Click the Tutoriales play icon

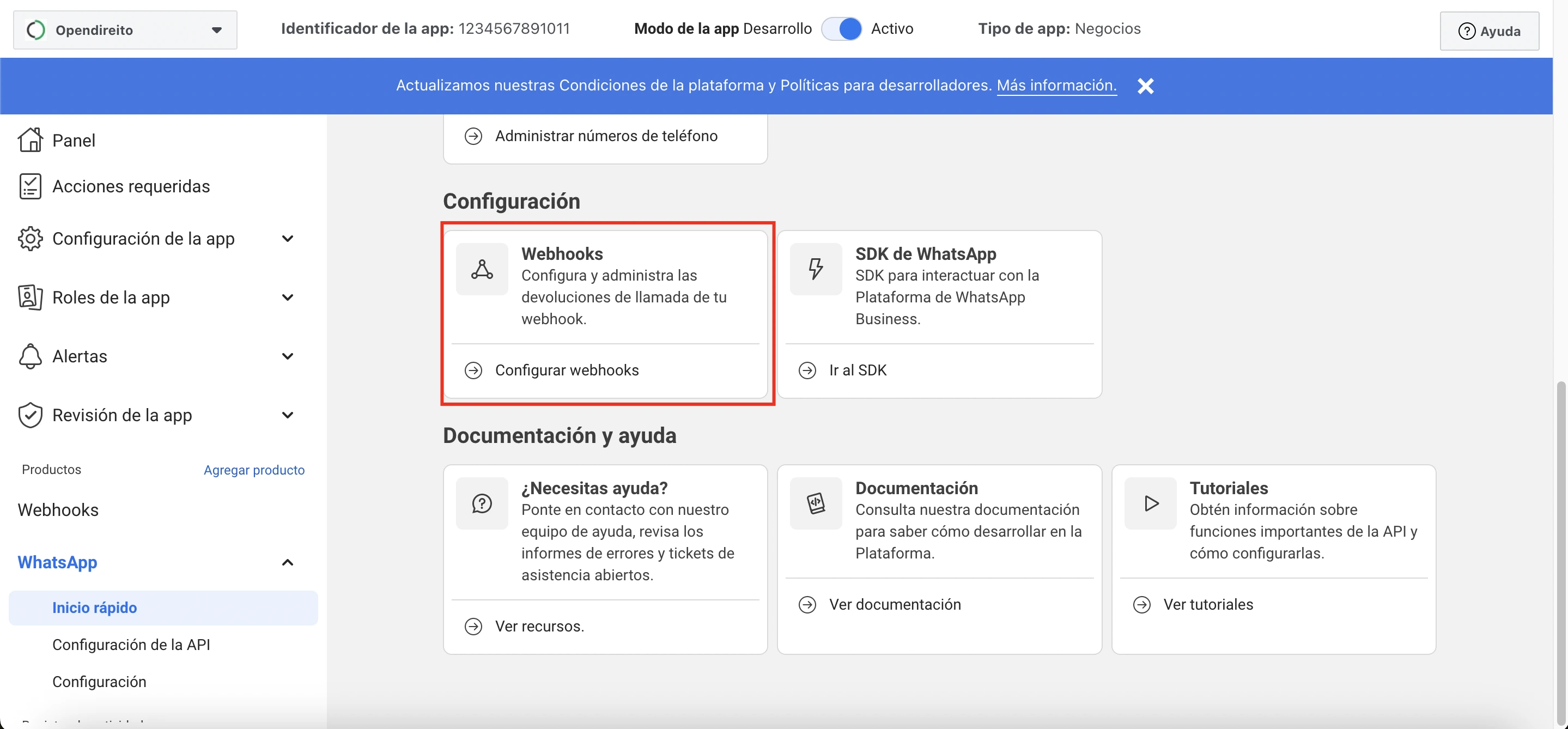tap(1150, 503)
